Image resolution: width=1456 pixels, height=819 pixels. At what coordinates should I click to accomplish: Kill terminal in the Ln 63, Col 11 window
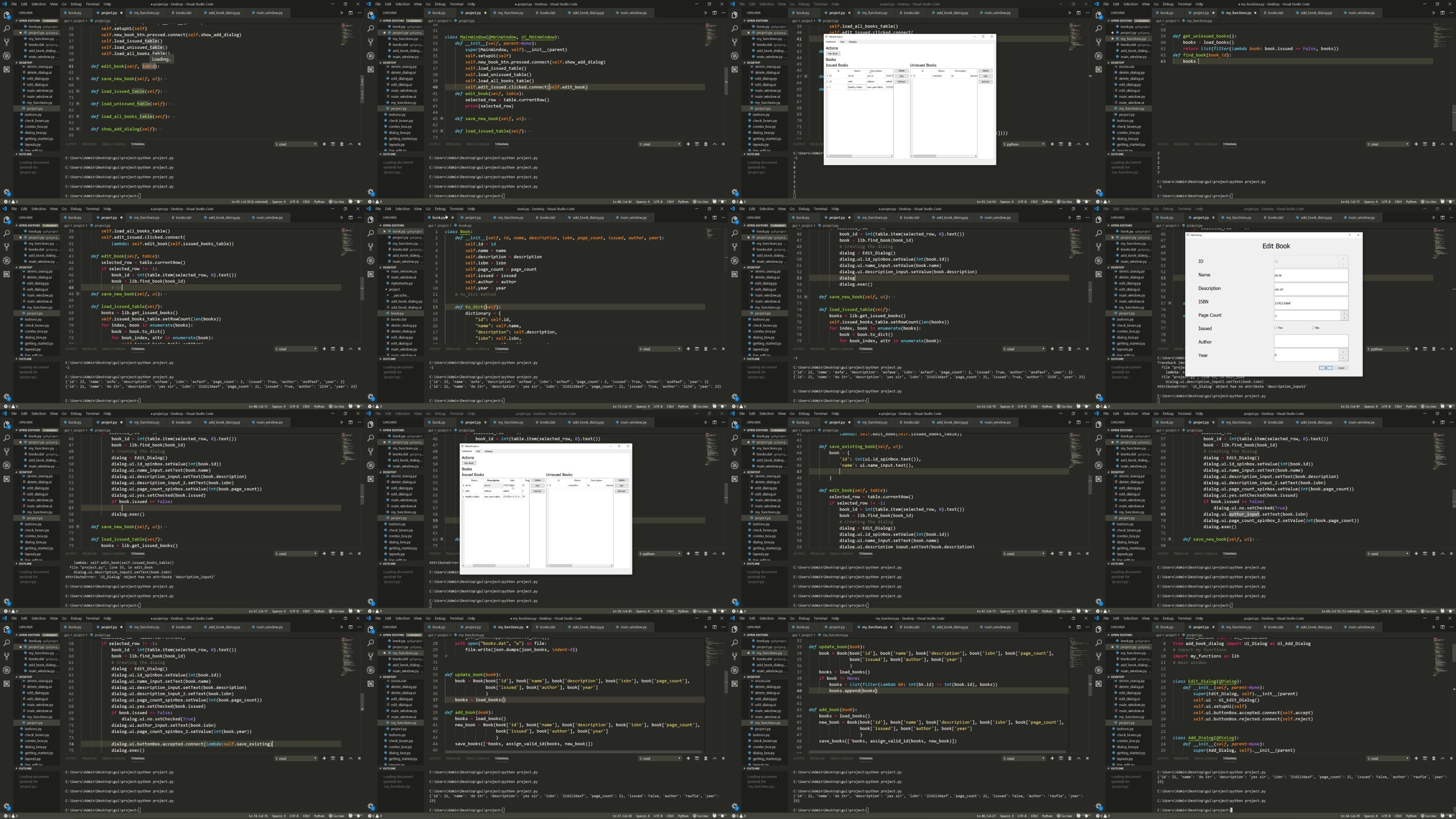coord(1433,144)
